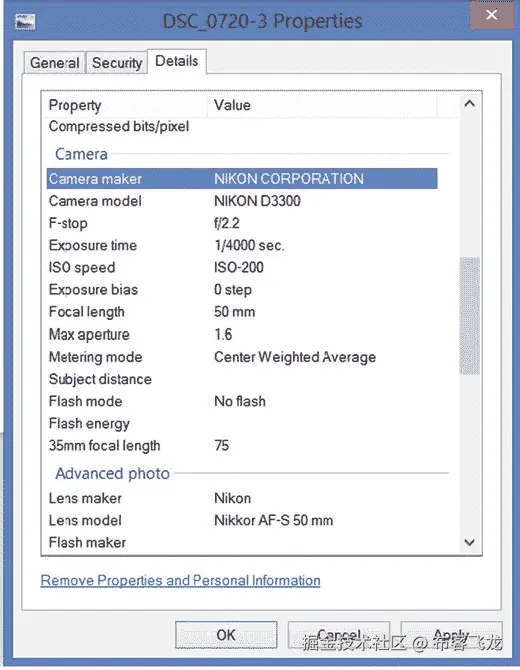
Task: Click the 1/4000 sec. value
Action: [x=249, y=245]
